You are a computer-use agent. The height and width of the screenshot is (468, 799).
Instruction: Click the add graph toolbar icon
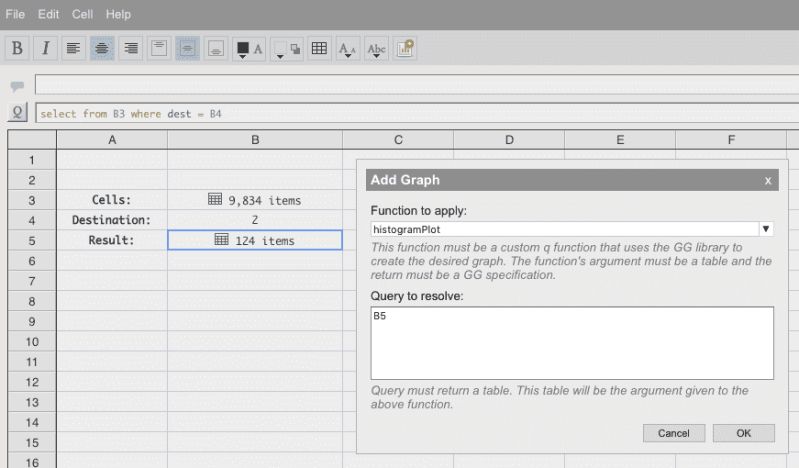(x=405, y=48)
